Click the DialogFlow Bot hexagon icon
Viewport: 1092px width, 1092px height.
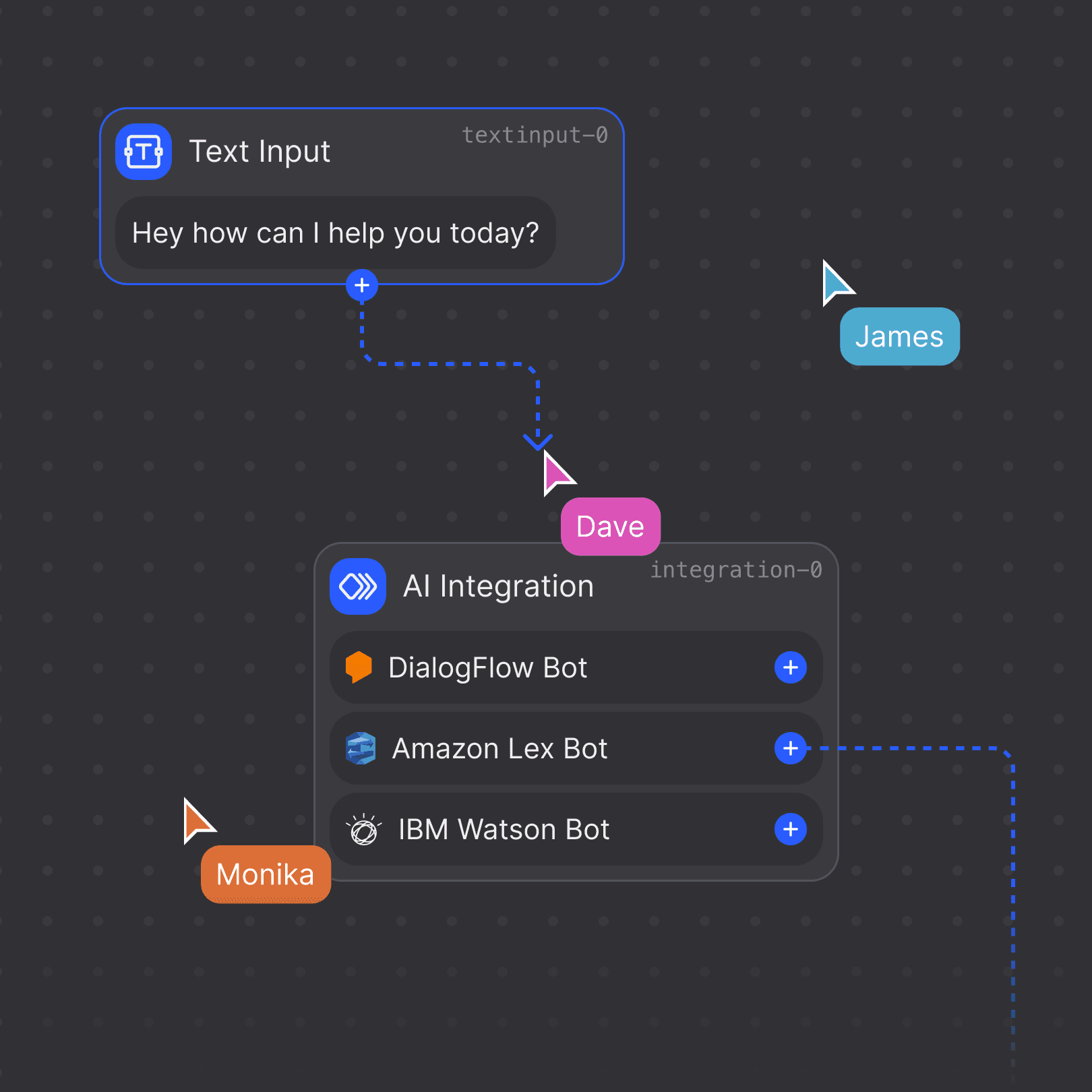[359, 667]
